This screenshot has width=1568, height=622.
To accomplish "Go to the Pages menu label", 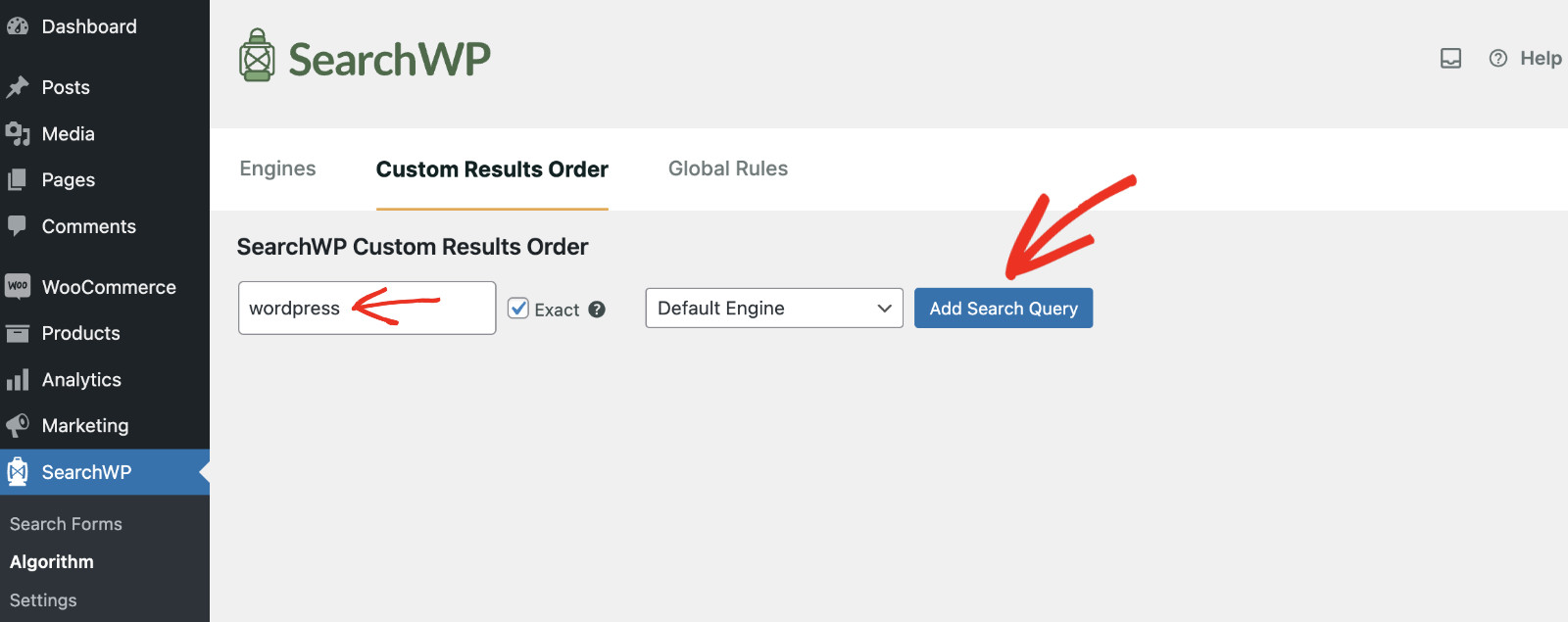I will [x=69, y=180].
